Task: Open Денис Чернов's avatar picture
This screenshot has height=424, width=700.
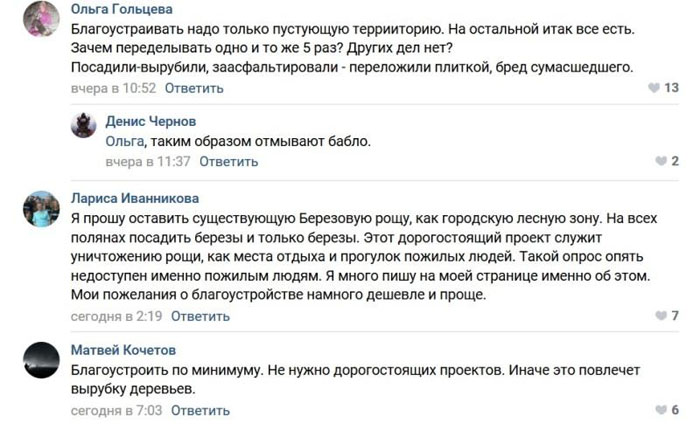Action: pyautogui.click(x=84, y=125)
